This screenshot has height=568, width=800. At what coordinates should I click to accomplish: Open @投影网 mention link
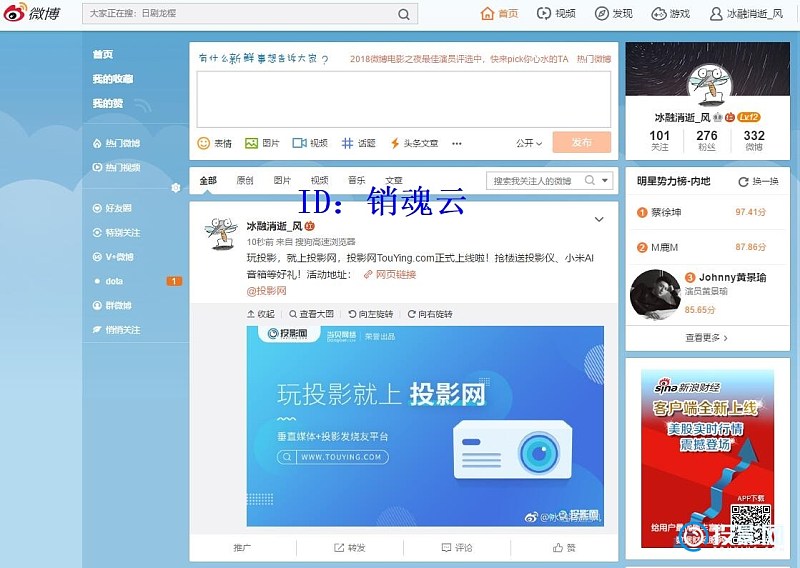(267, 291)
